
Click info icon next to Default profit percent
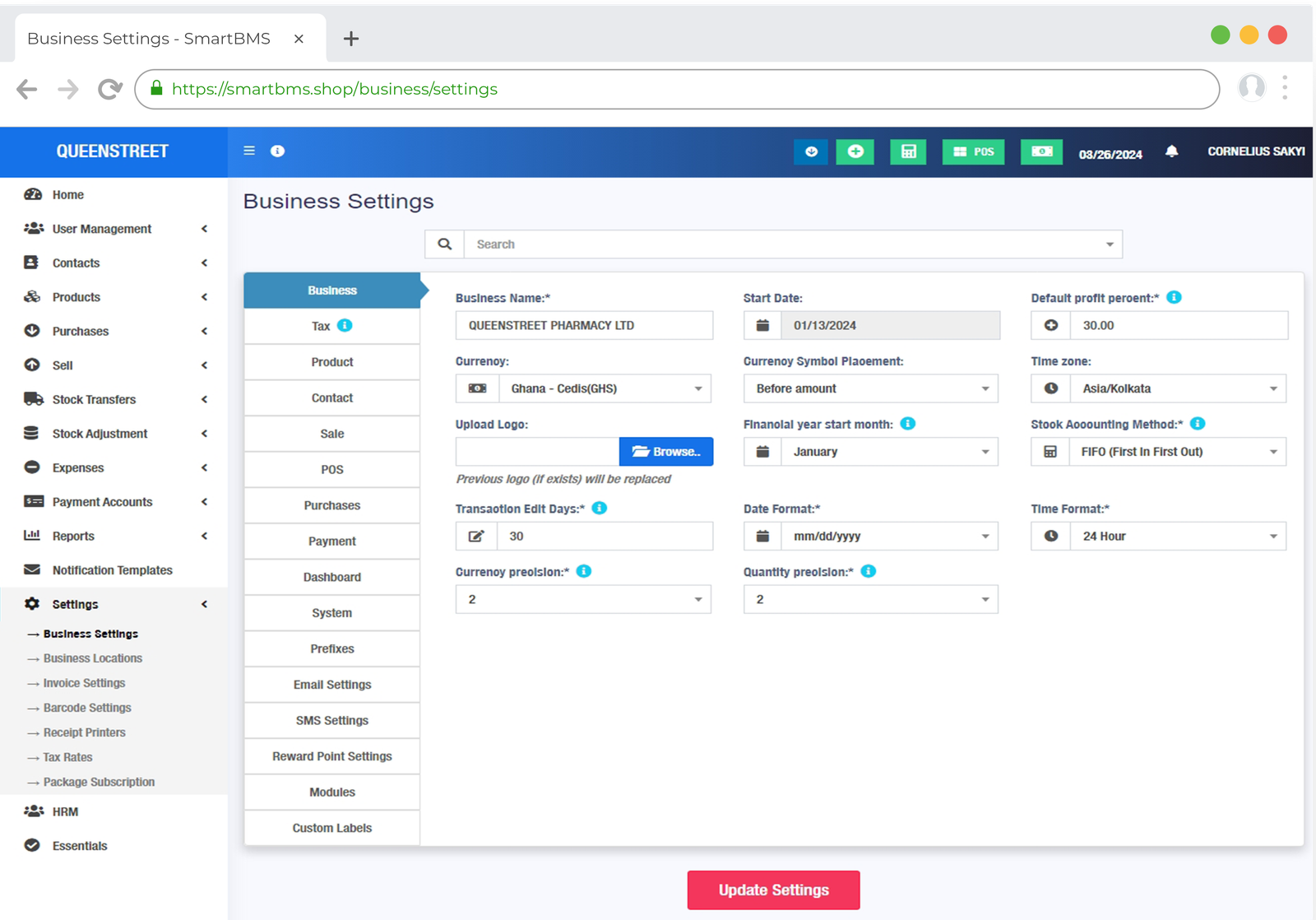1174,297
